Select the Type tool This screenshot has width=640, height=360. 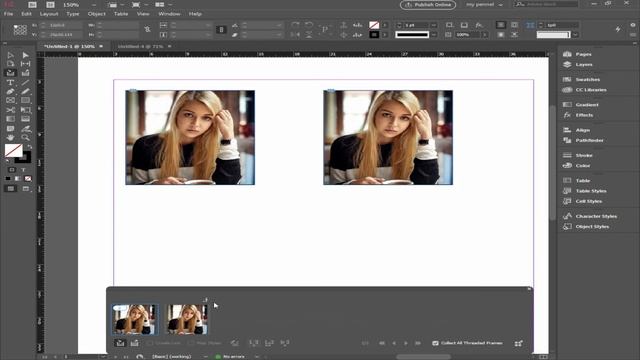tap(11, 82)
